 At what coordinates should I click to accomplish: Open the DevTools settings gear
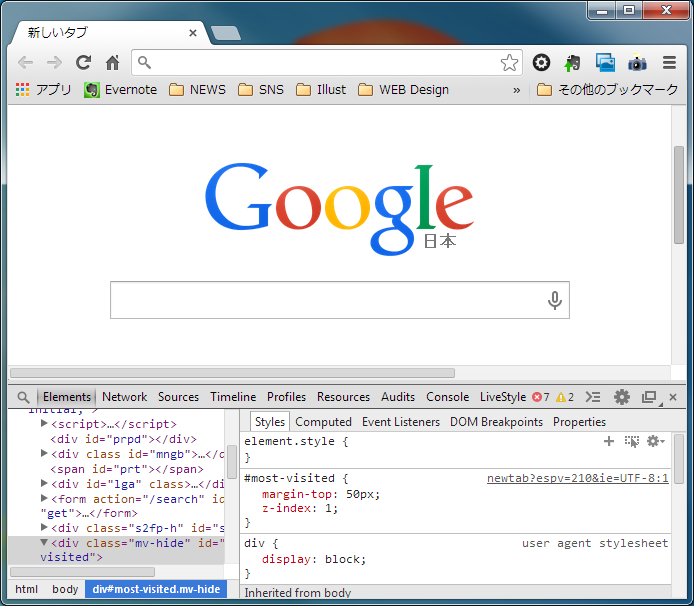pyautogui.click(x=621, y=397)
